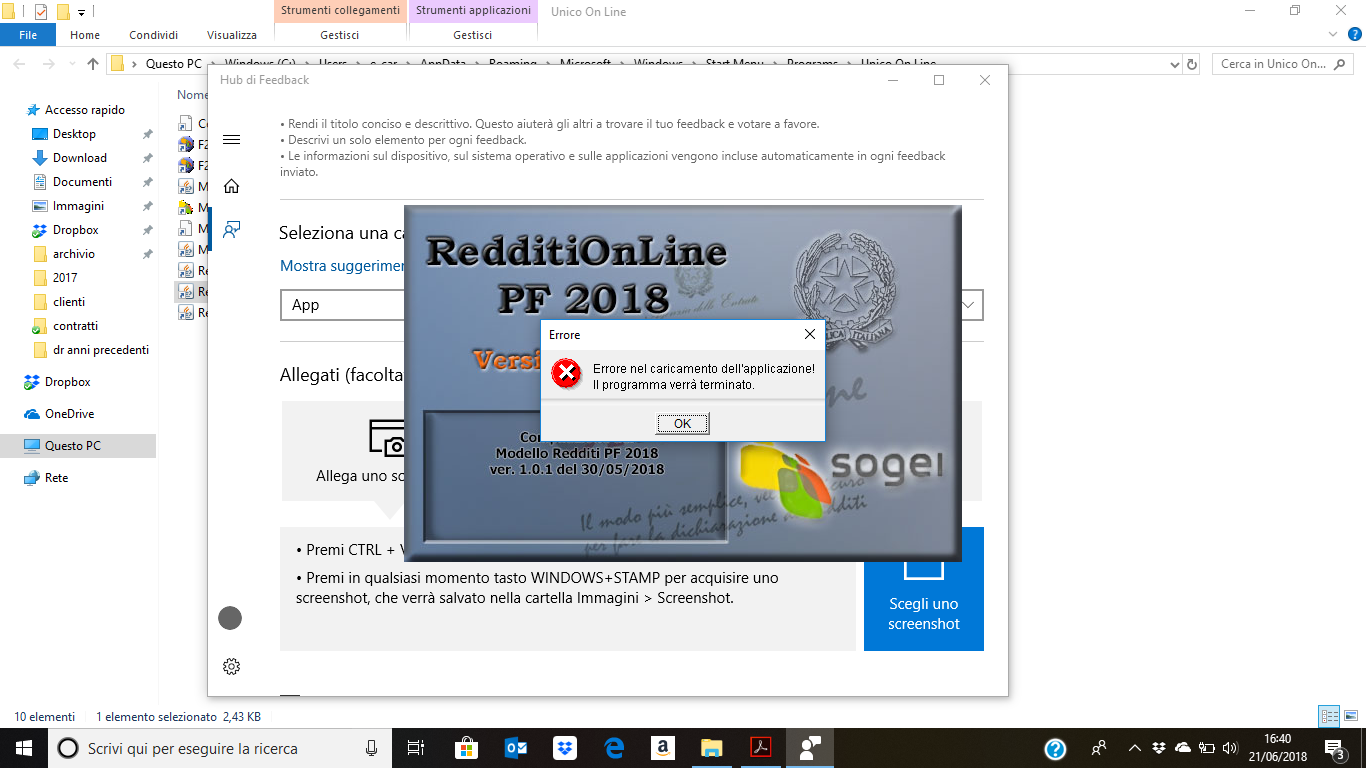
Task: Open Adobe Acrobat from taskbar
Action: [761, 748]
